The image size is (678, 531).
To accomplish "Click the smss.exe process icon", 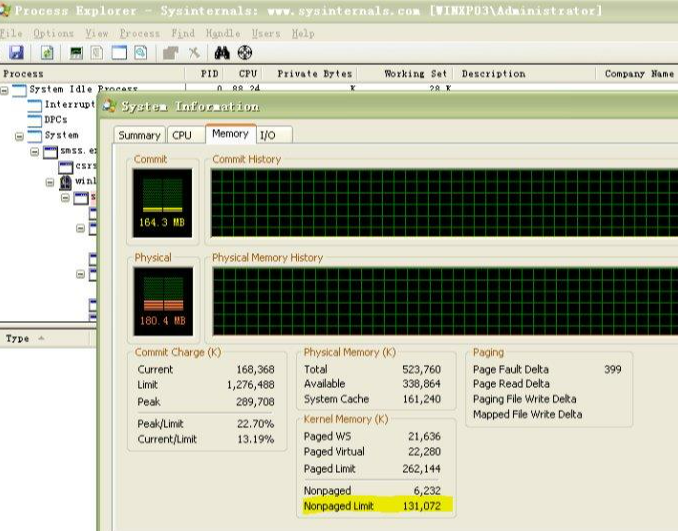I will (x=50, y=152).
